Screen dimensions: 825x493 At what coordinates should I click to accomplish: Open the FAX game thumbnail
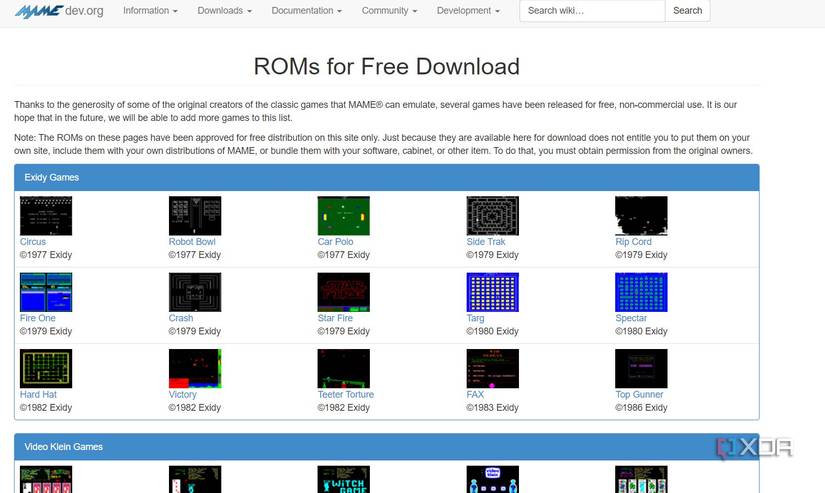pyautogui.click(x=492, y=368)
